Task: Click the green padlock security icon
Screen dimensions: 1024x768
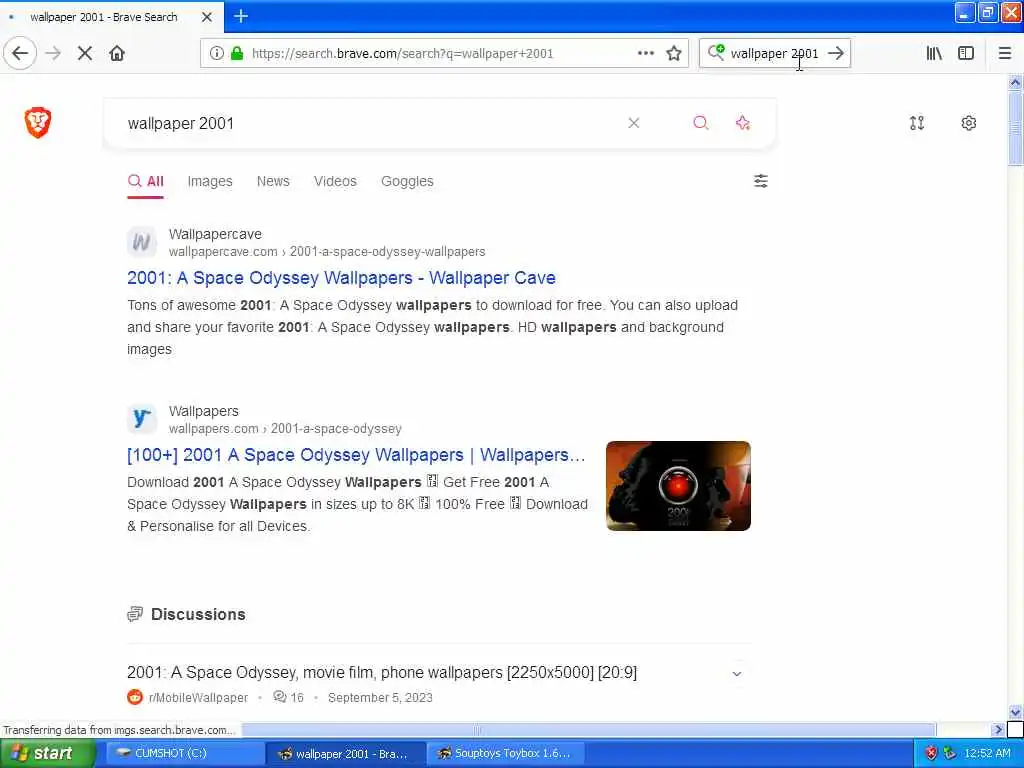Action: [x=237, y=53]
